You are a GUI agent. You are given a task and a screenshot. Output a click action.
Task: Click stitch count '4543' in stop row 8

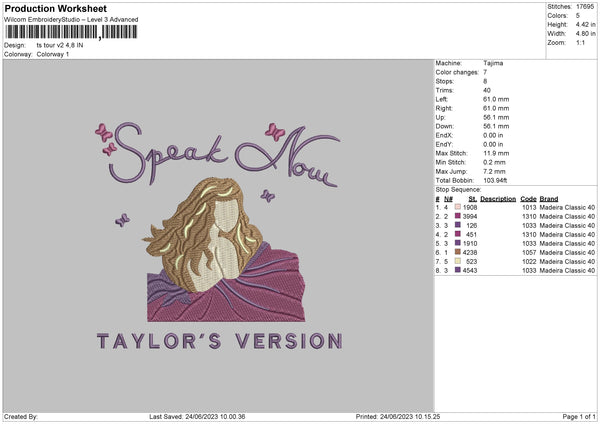[x=470, y=271]
